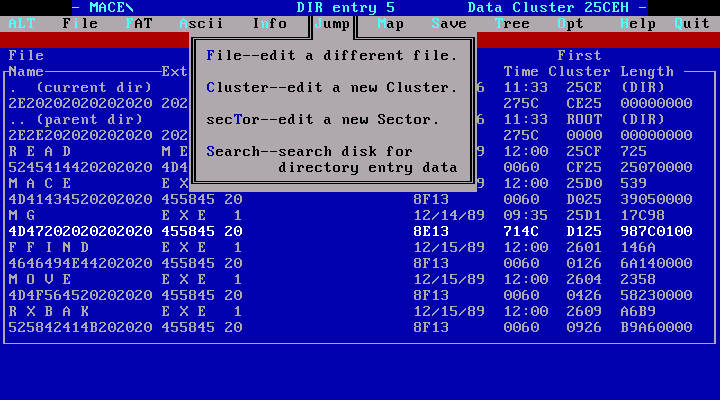Click hex name 4D41434520202020
The width and height of the screenshot is (720, 400).
click(80, 199)
